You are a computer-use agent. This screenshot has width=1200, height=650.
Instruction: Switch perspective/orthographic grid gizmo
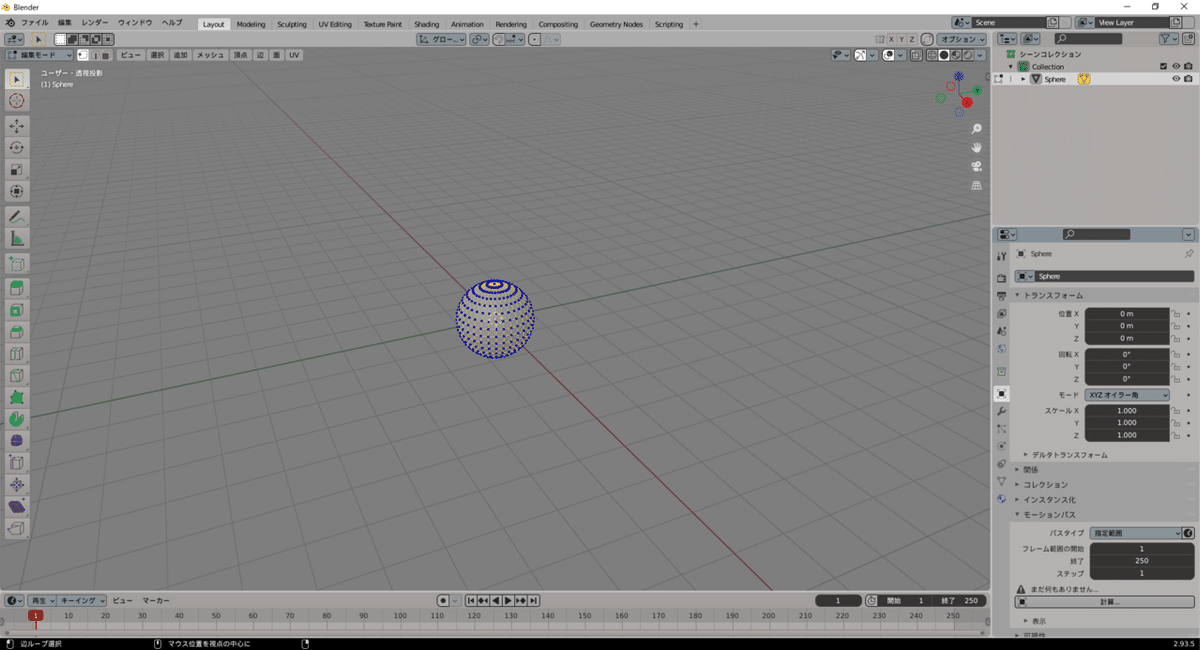977,186
